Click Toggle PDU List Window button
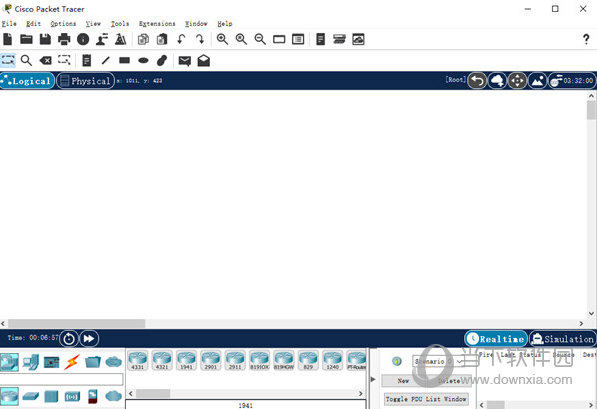 coord(426,399)
